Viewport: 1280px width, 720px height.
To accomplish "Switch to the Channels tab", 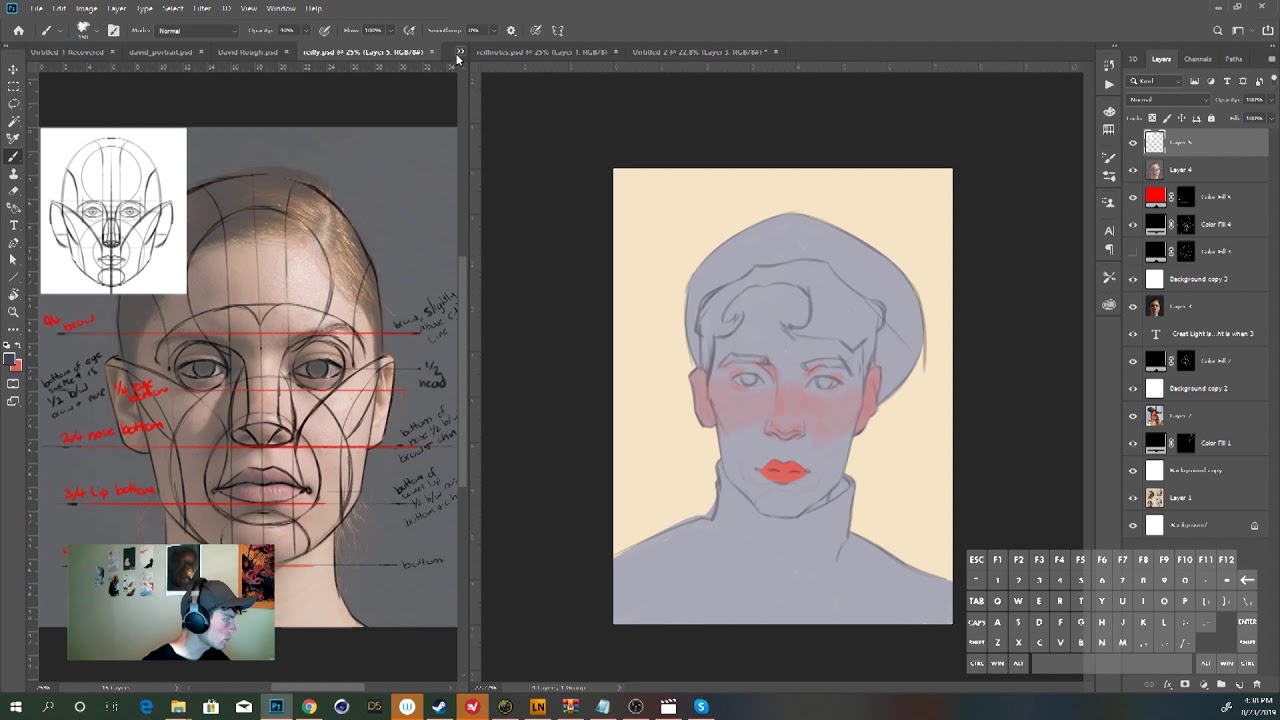I will (1197, 59).
